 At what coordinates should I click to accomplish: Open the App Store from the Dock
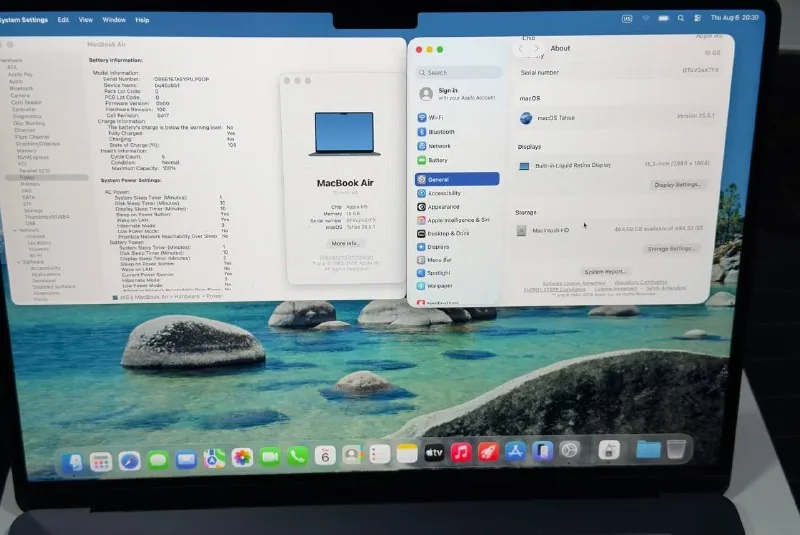click(515, 451)
